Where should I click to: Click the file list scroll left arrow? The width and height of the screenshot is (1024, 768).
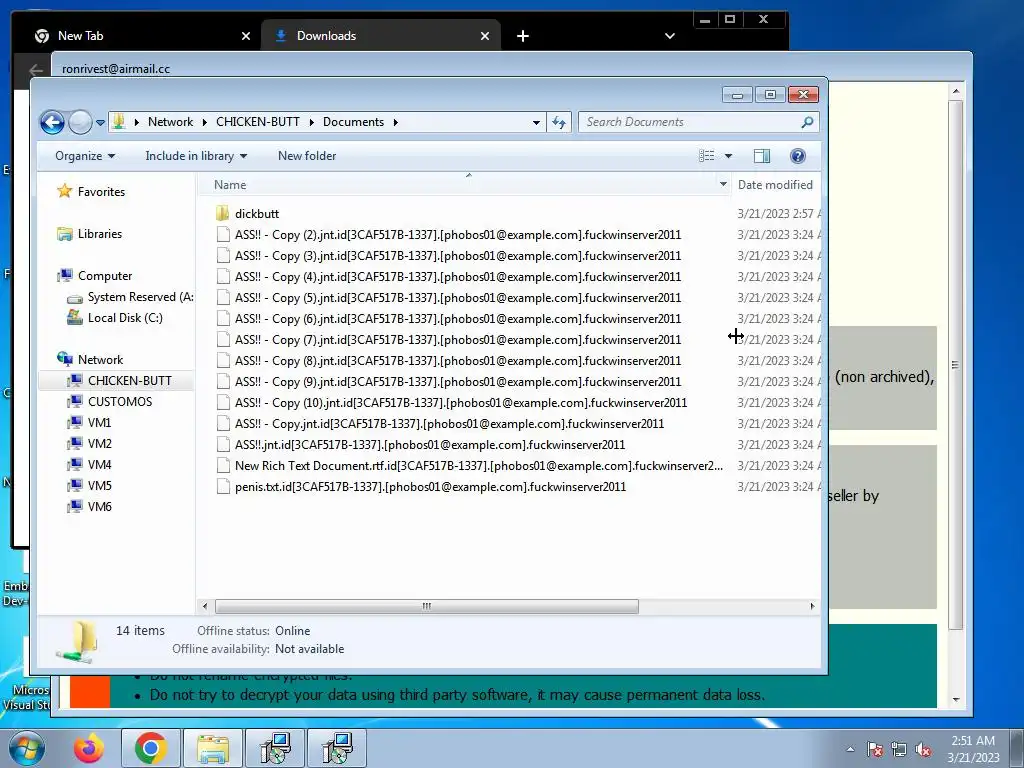tap(204, 607)
